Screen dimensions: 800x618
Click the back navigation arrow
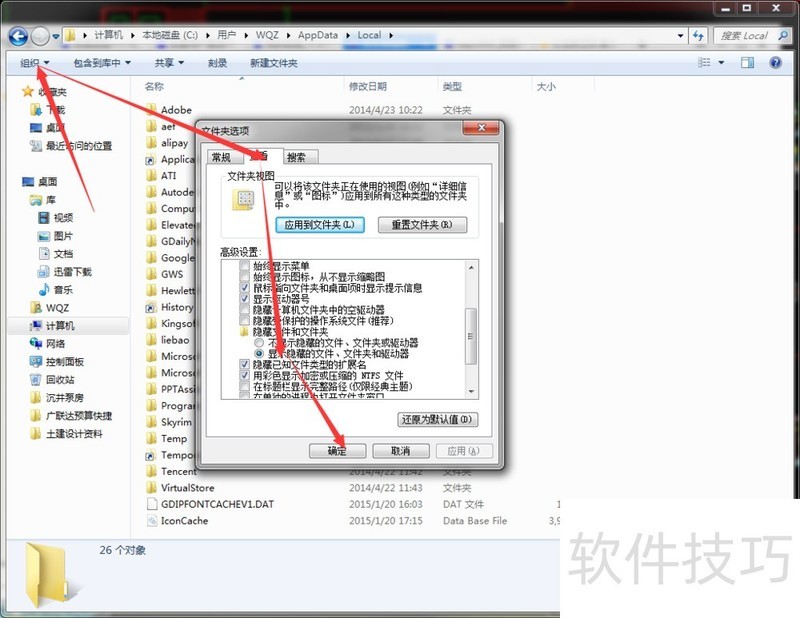tap(16, 36)
